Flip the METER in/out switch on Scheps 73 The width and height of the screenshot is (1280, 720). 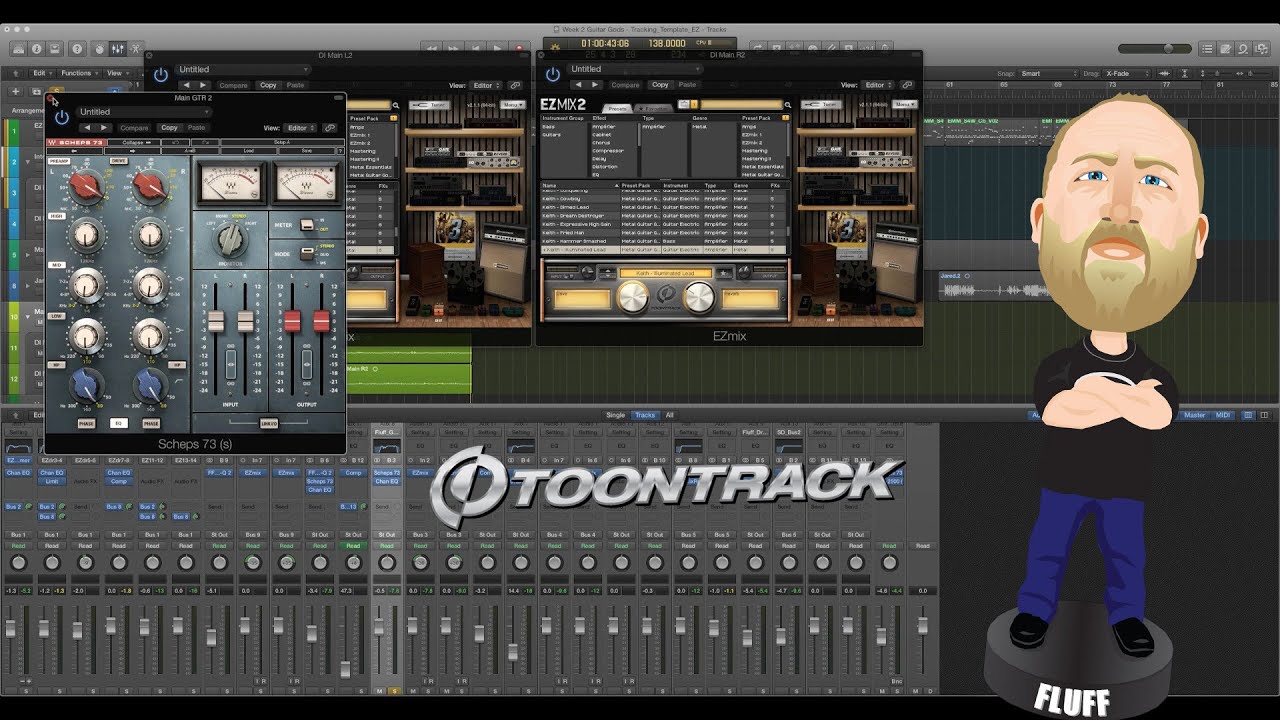(308, 225)
